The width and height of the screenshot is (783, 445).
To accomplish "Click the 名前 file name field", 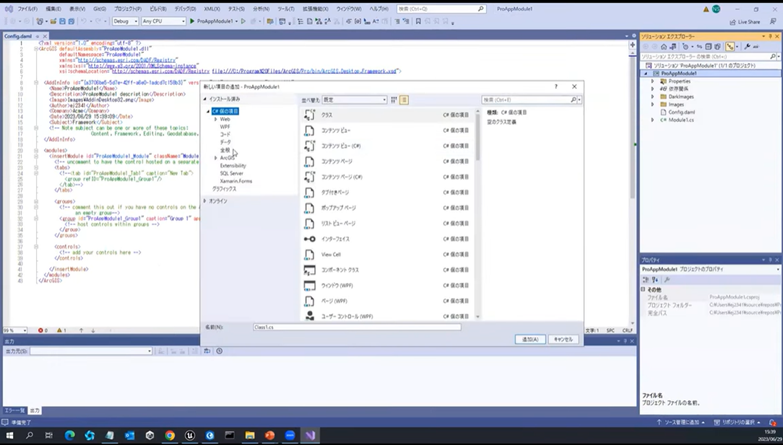I will (357, 327).
